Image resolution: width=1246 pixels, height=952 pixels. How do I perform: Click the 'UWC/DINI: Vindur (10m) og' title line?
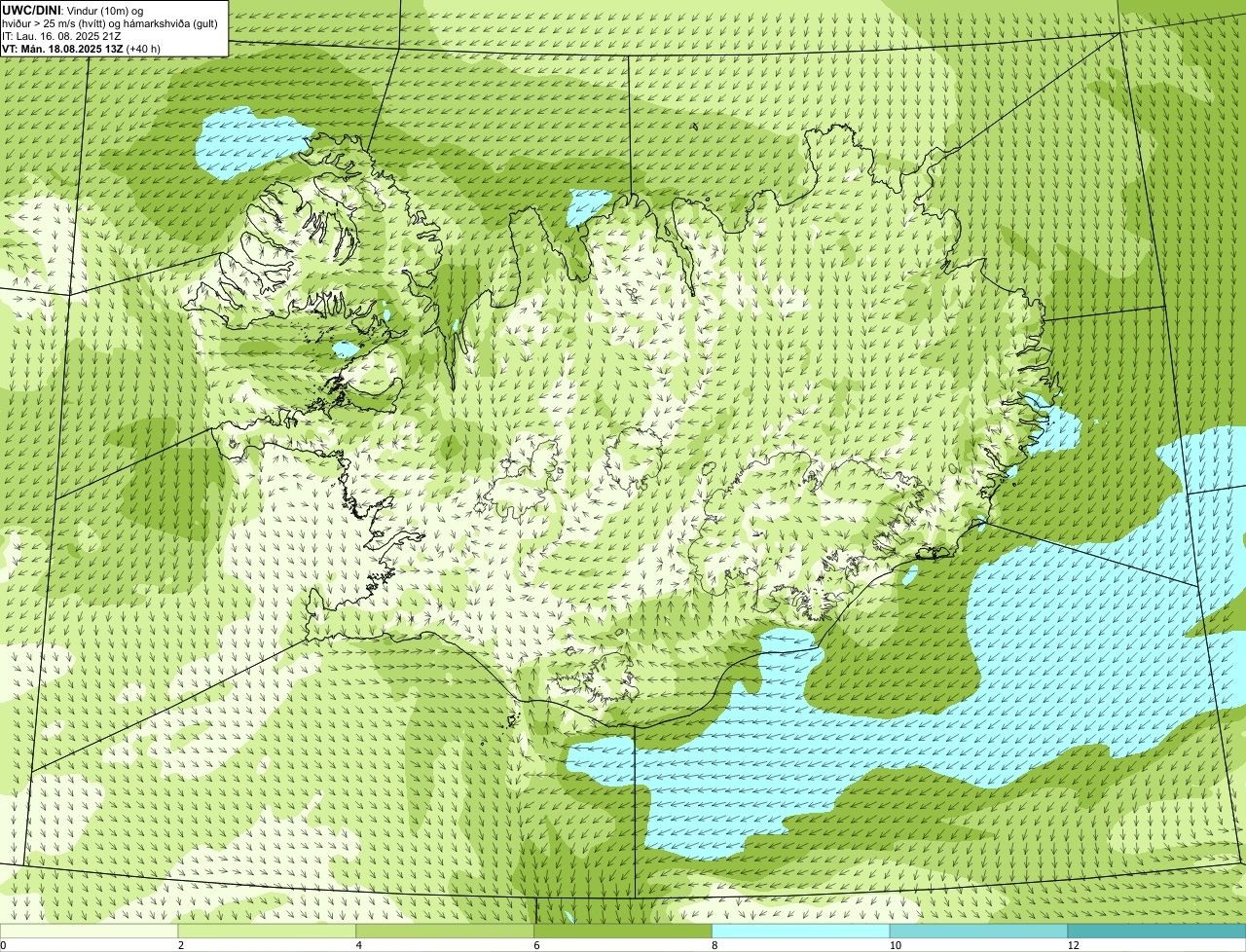(x=73, y=10)
